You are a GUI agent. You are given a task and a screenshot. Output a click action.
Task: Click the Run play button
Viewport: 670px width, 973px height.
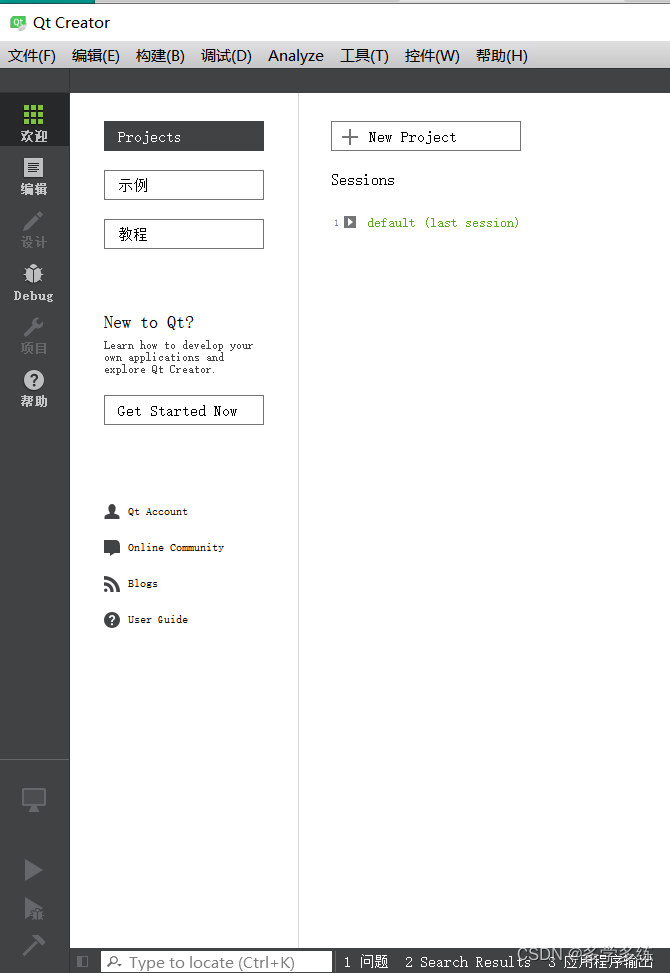[34, 870]
